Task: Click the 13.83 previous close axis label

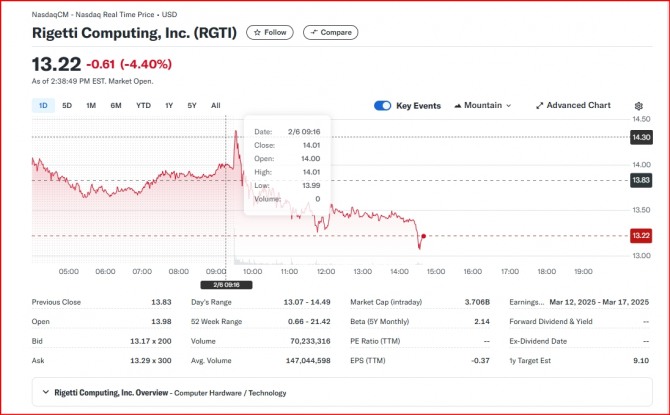Action: point(641,180)
